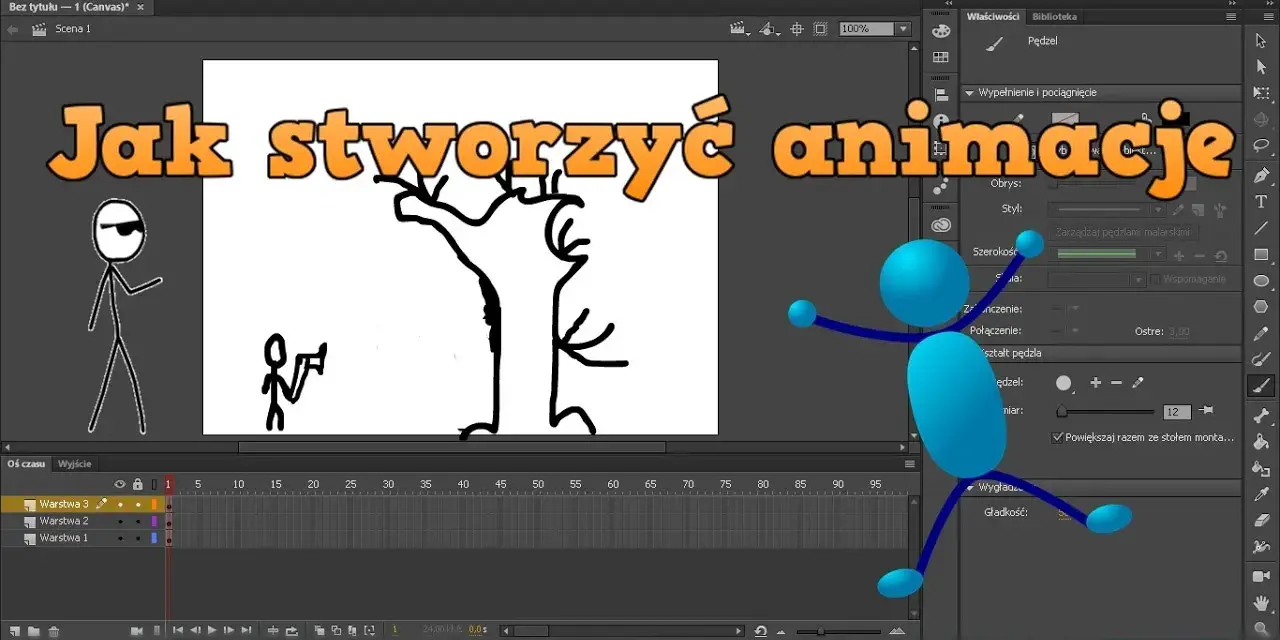Select the active Brush tool in toolbar

tap(1261, 385)
